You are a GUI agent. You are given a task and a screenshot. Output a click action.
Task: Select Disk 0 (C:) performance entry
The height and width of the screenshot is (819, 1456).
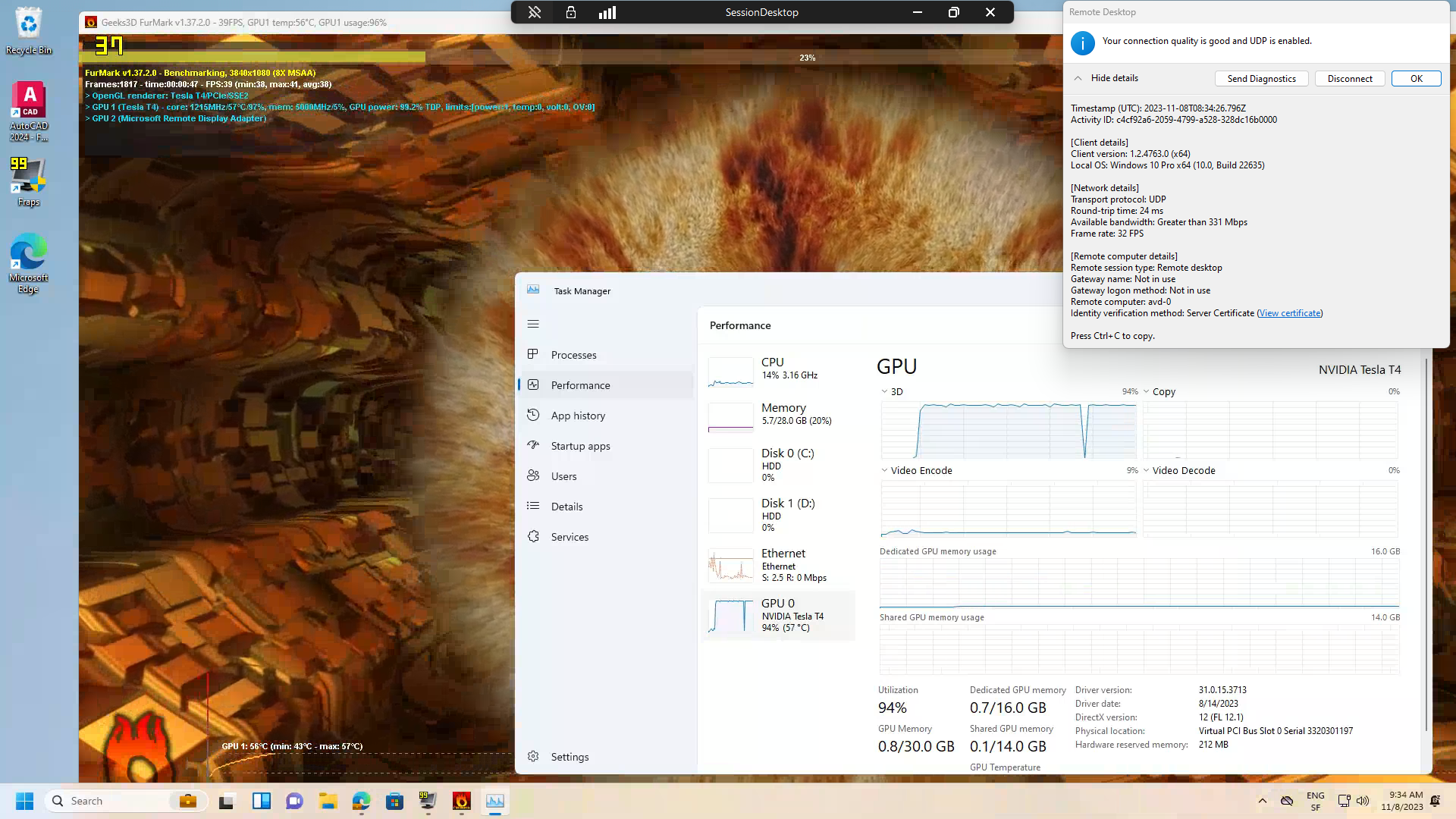(779, 465)
